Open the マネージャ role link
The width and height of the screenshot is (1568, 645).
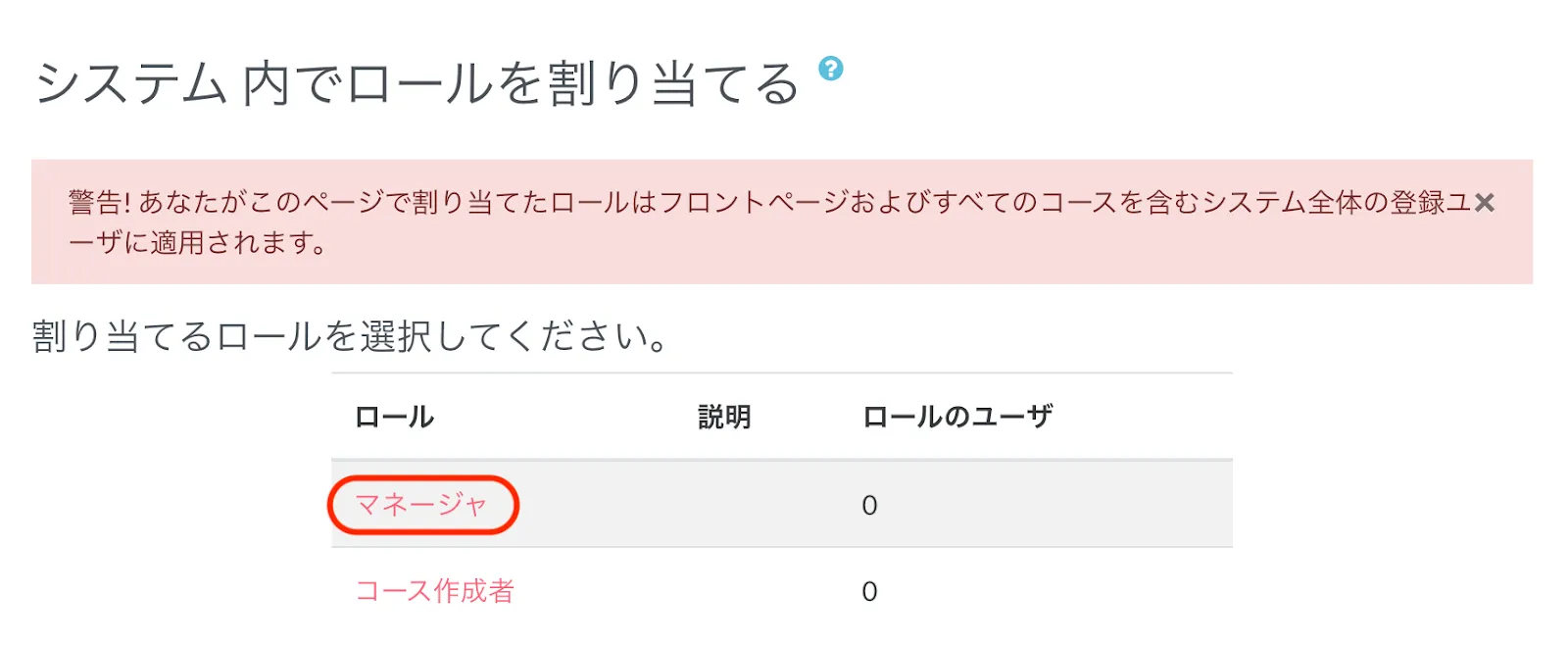(x=421, y=505)
